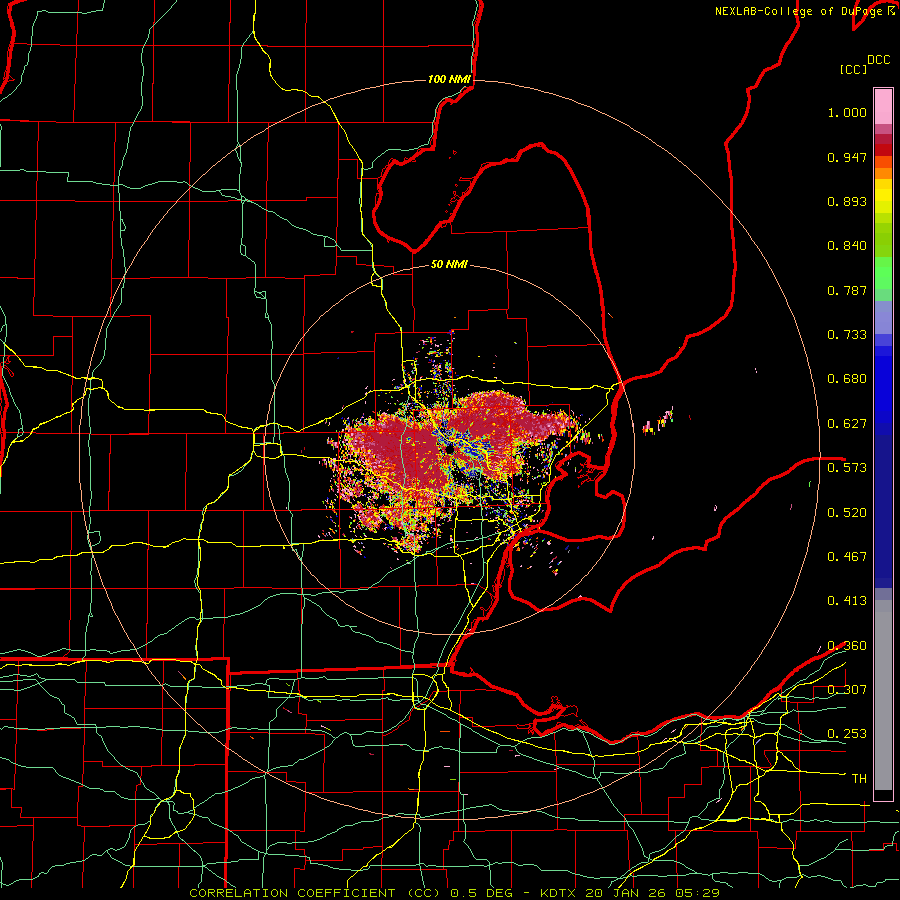Click the 100 NMI range ring label
The height and width of the screenshot is (900, 900).
point(449,79)
